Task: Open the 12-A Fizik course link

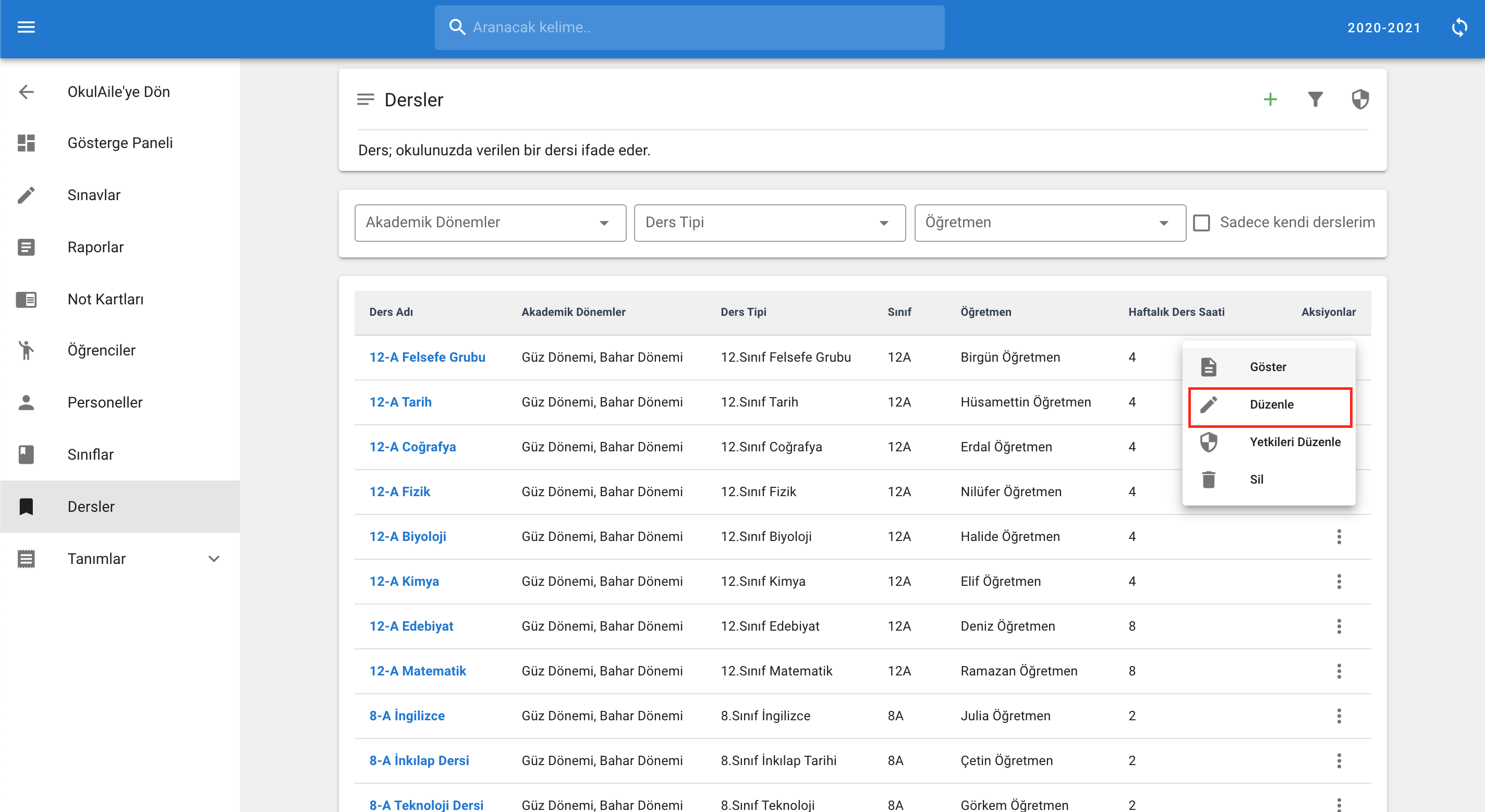Action: tap(399, 491)
